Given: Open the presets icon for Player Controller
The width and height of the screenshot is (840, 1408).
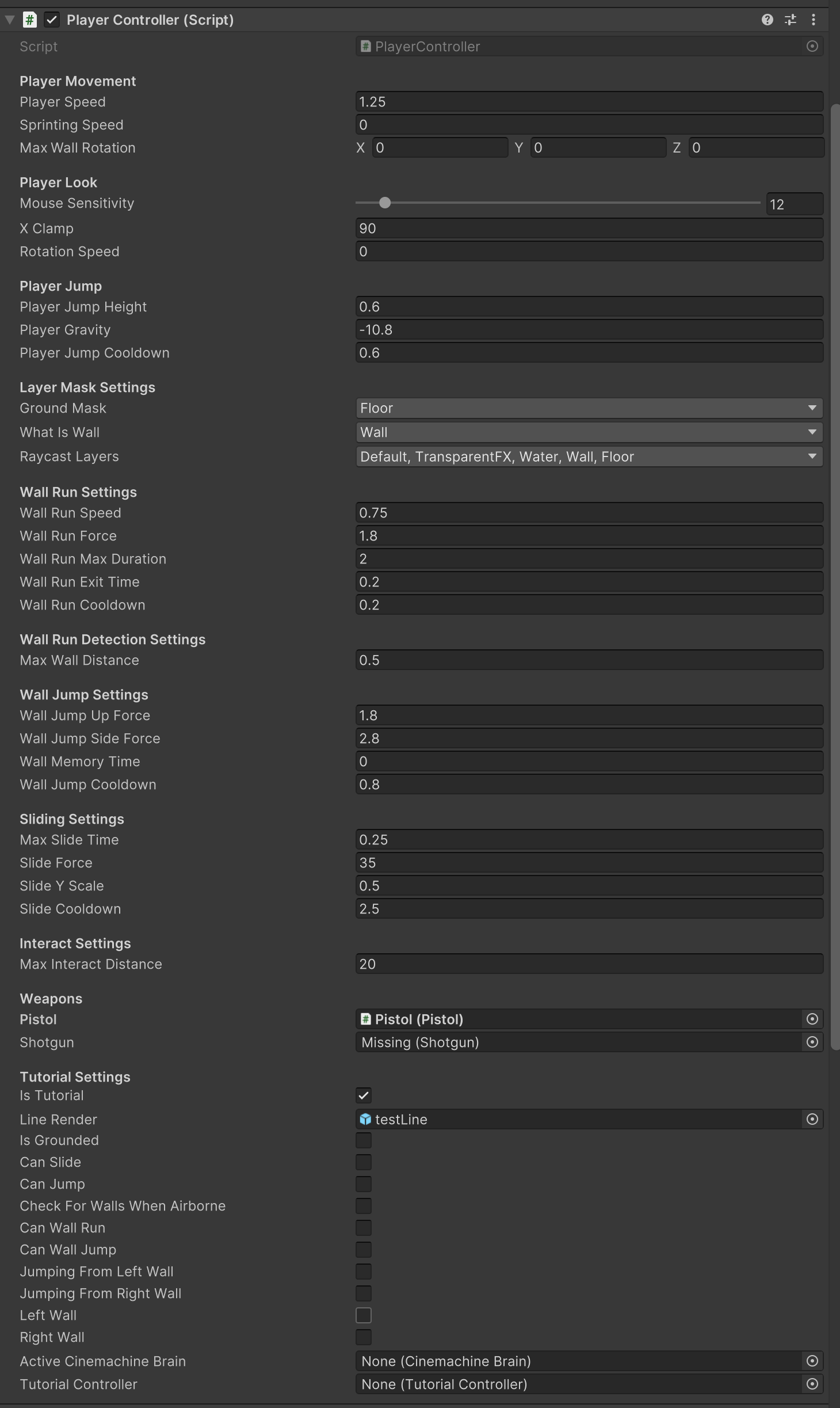Looking at the screenshot, I should tap(790, 19).
